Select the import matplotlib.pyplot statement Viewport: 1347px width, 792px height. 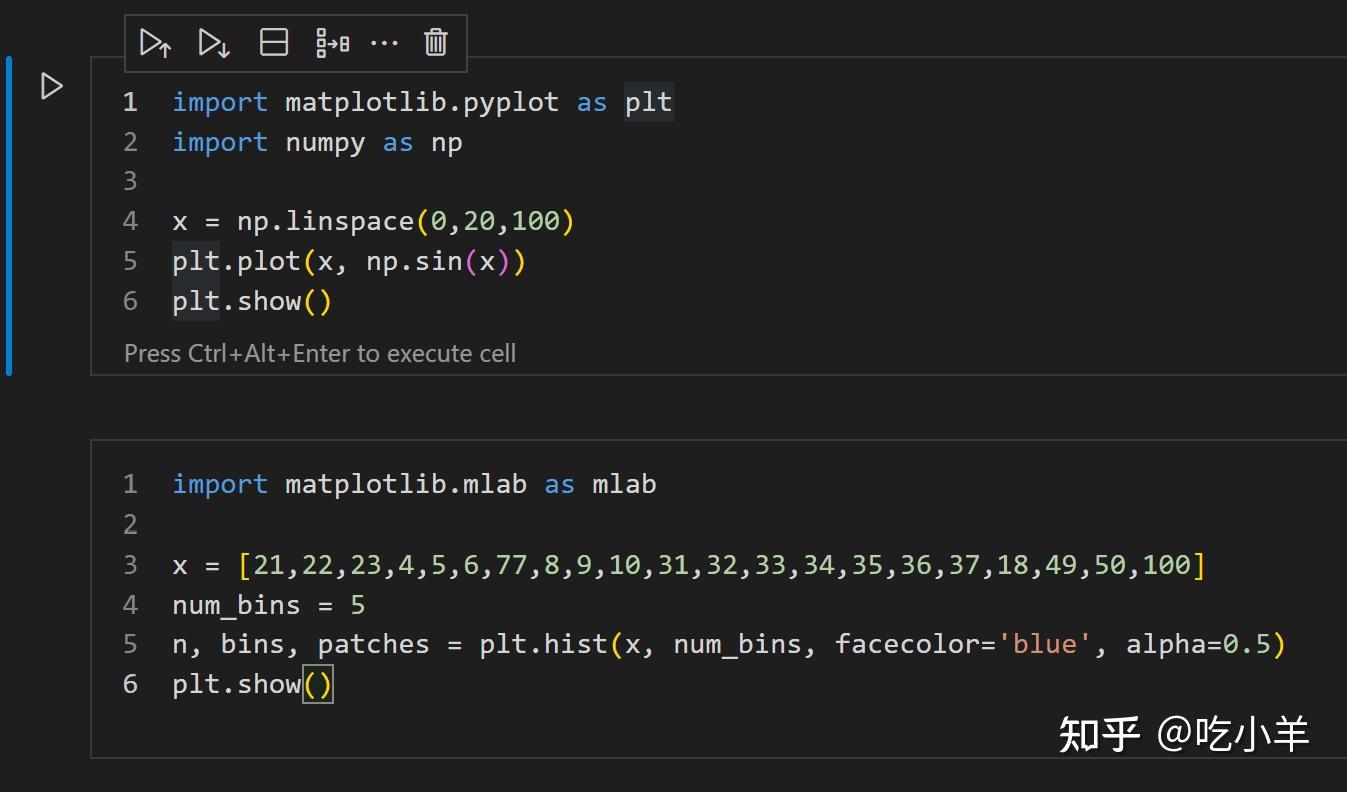tap(420, 101)
